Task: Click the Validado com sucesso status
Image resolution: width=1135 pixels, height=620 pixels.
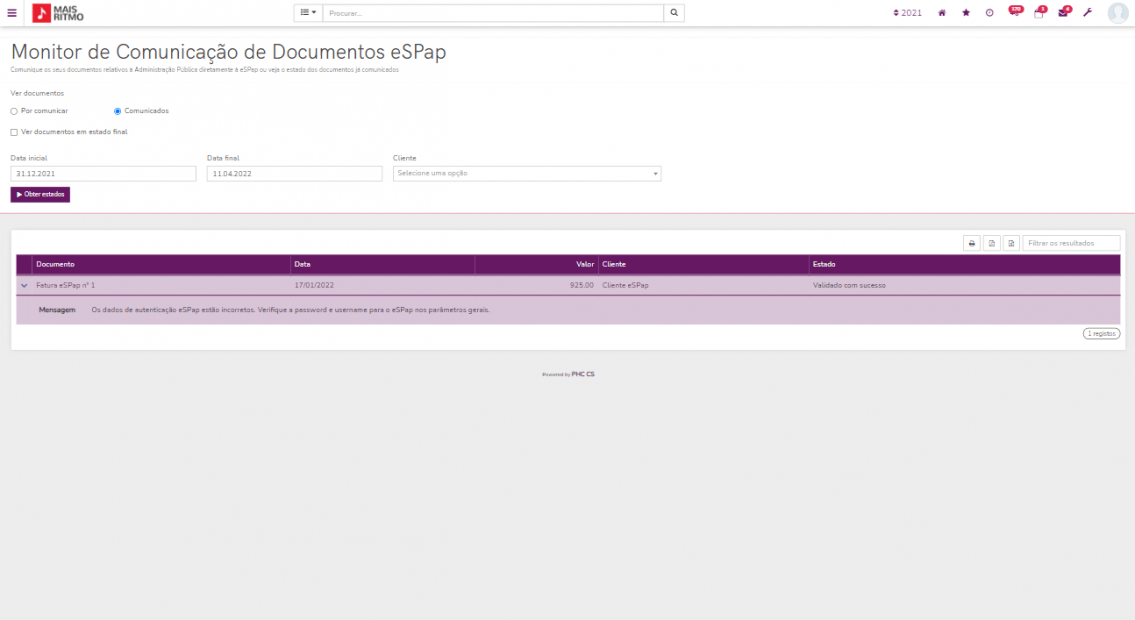Action: (x=849, y=286)
